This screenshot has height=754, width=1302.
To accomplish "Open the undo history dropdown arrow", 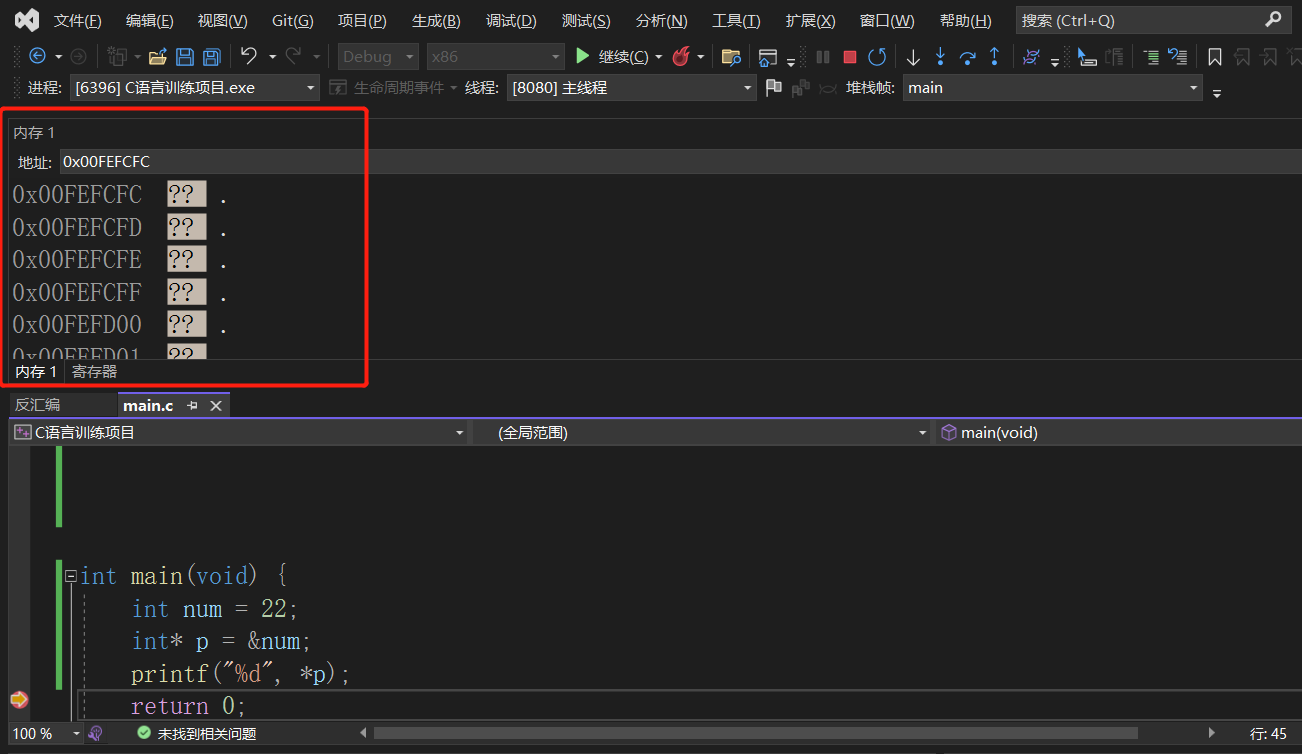I will coord(272,57).
